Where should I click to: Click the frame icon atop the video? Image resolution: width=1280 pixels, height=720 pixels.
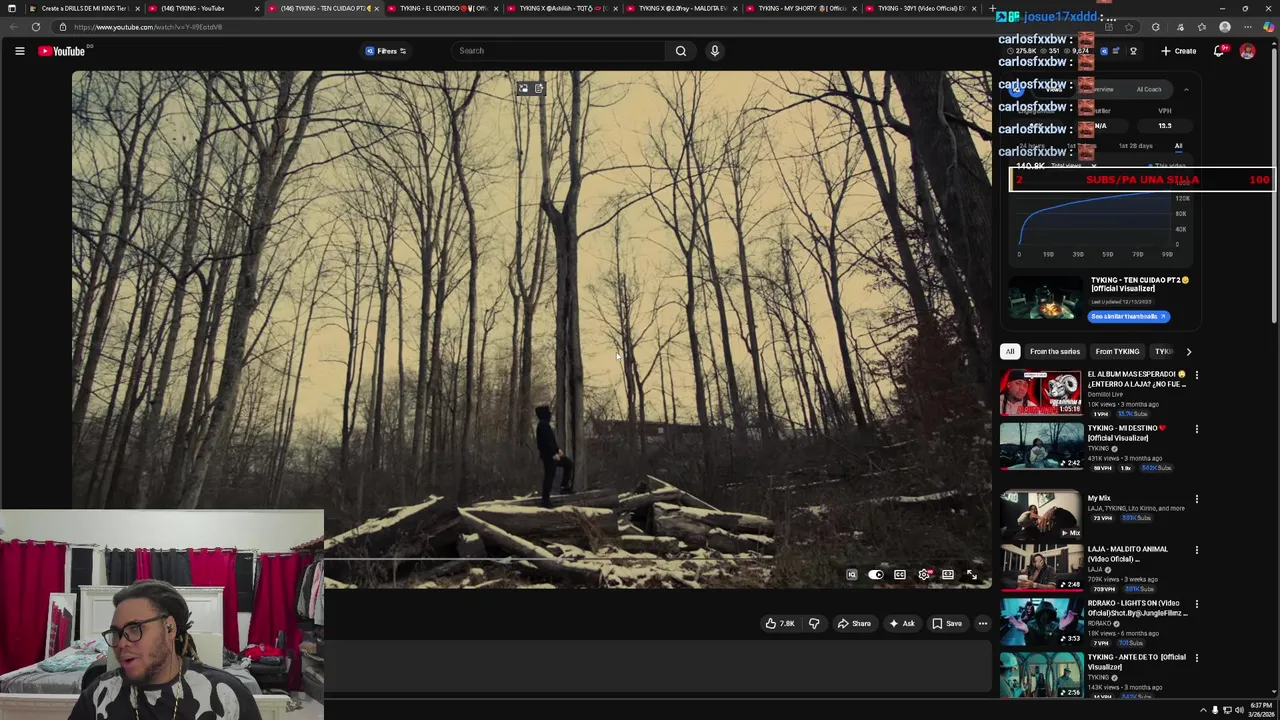click(x=538, y=89)
